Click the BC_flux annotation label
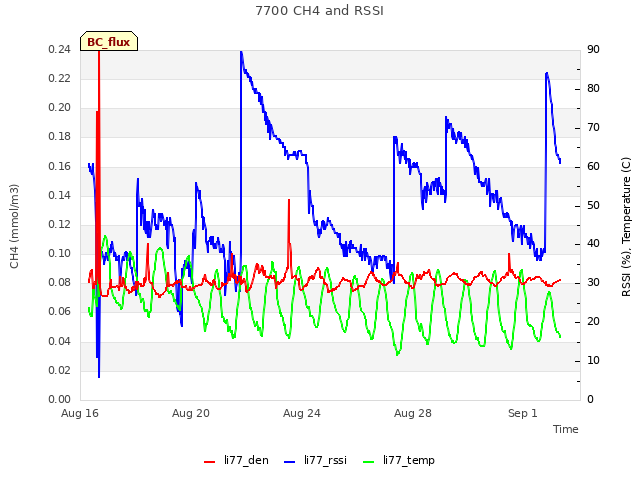 109,41
